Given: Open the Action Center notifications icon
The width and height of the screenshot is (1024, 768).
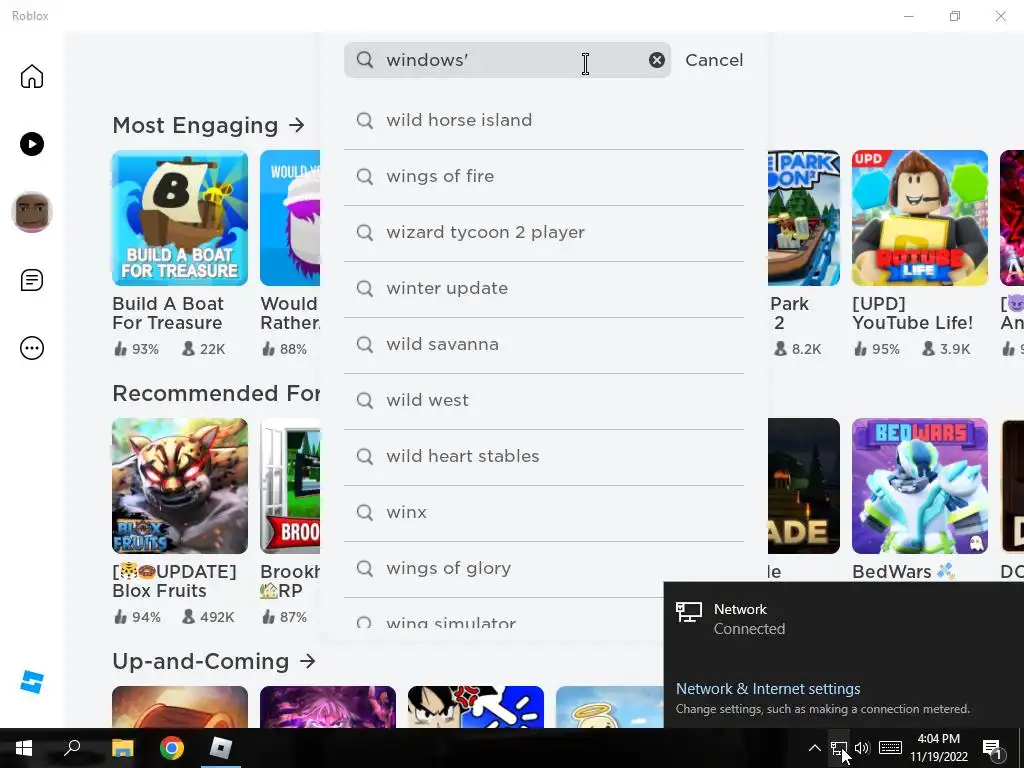Looking at the screenshot, I should (x=992, y=748).
